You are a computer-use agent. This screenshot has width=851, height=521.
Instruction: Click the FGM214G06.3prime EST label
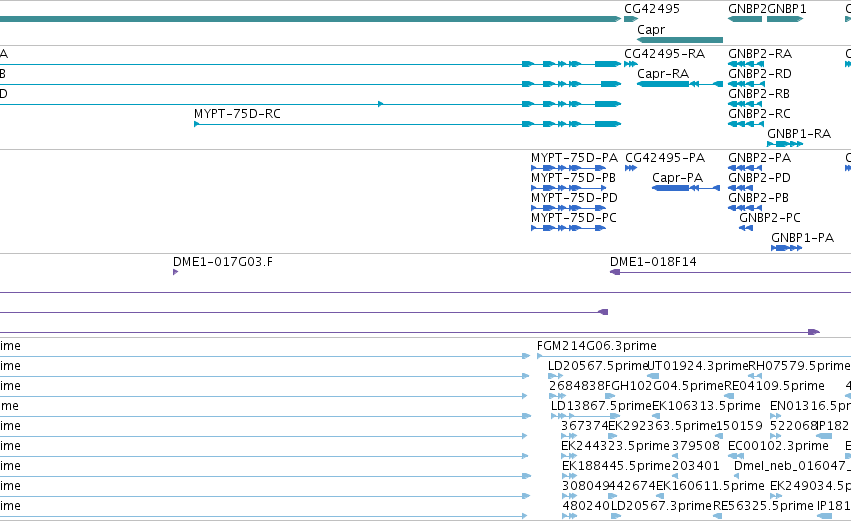[x=596, y=346]
